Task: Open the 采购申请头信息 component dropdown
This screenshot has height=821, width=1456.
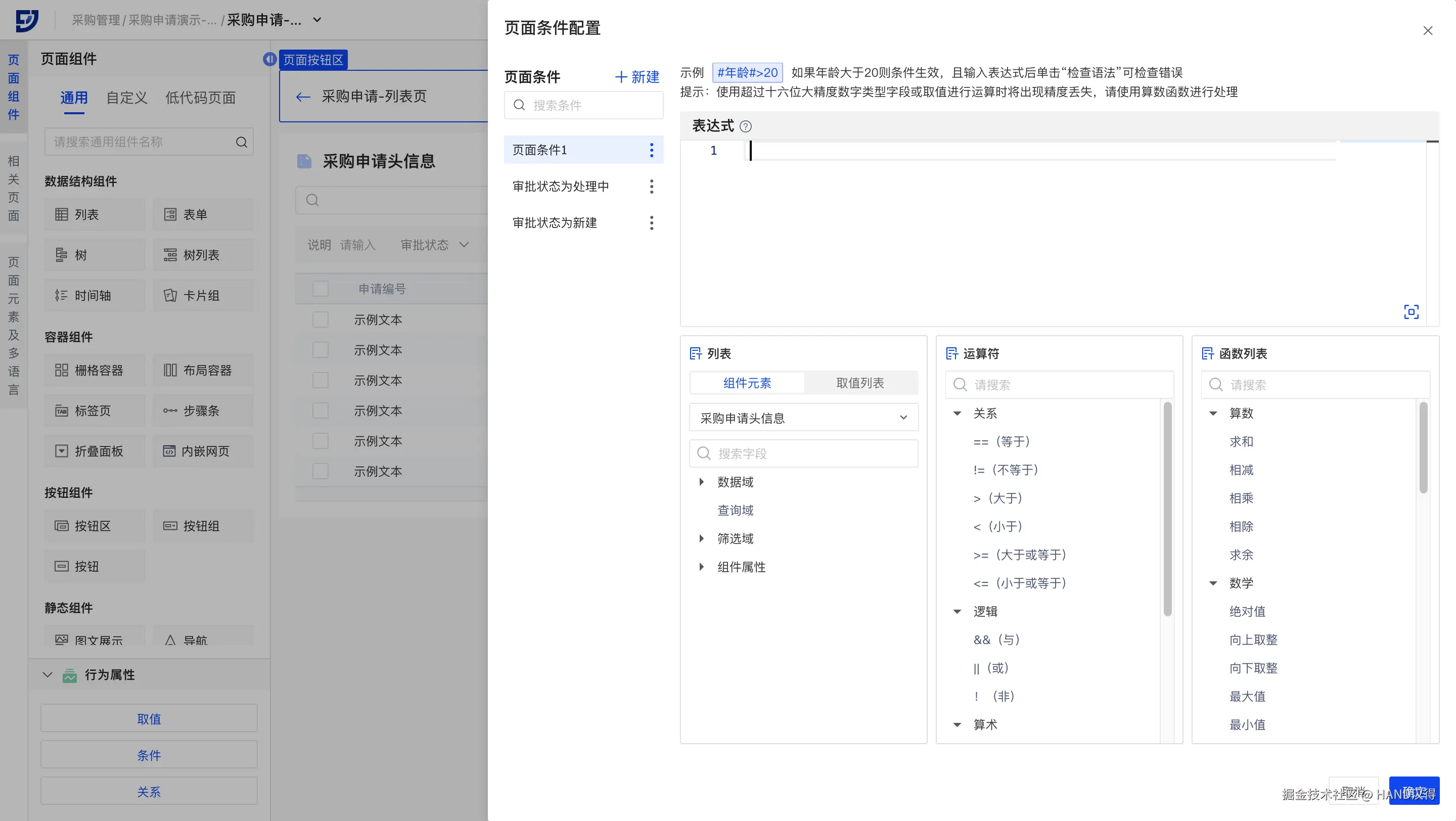Action: 803,418
